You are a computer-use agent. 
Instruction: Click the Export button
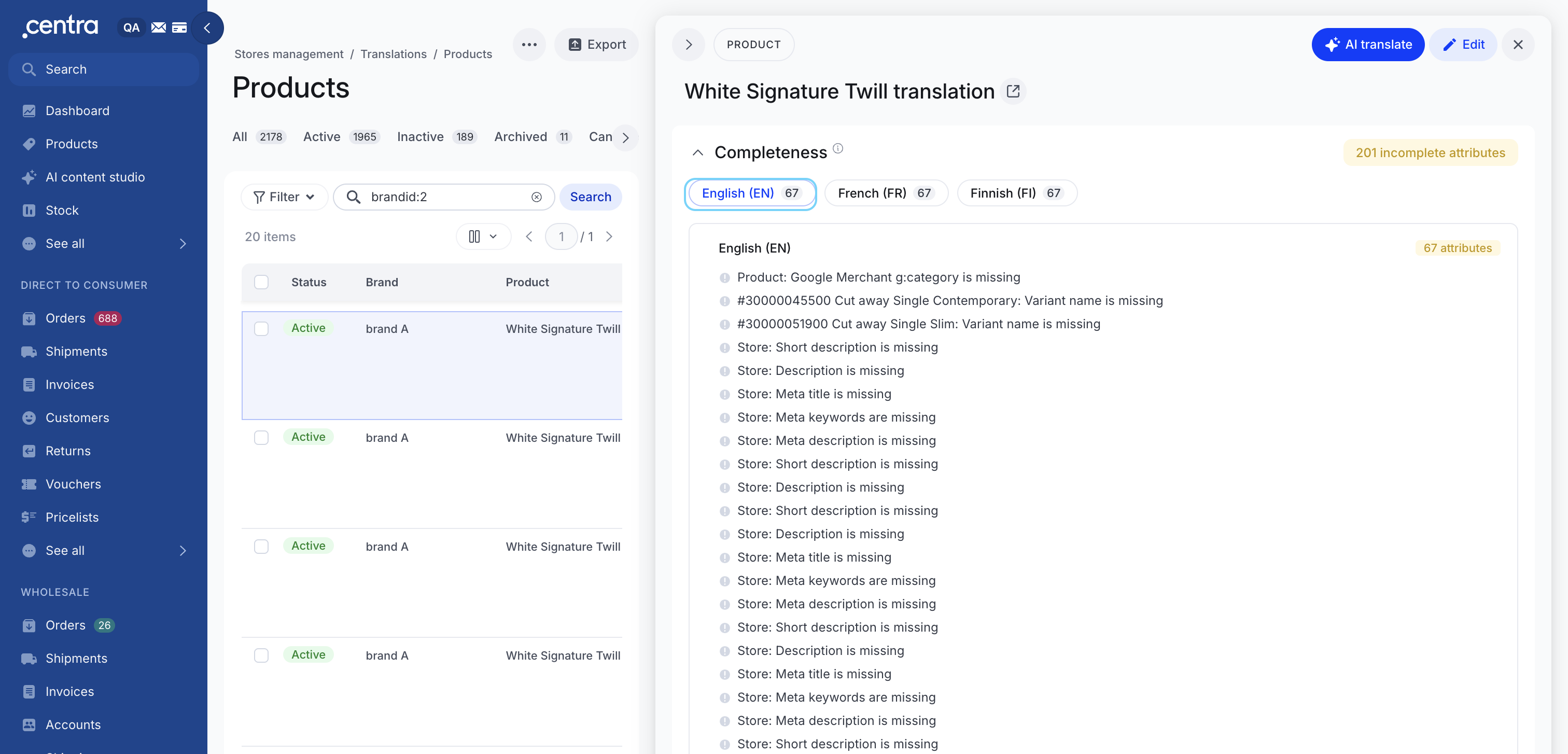point(596,45)
